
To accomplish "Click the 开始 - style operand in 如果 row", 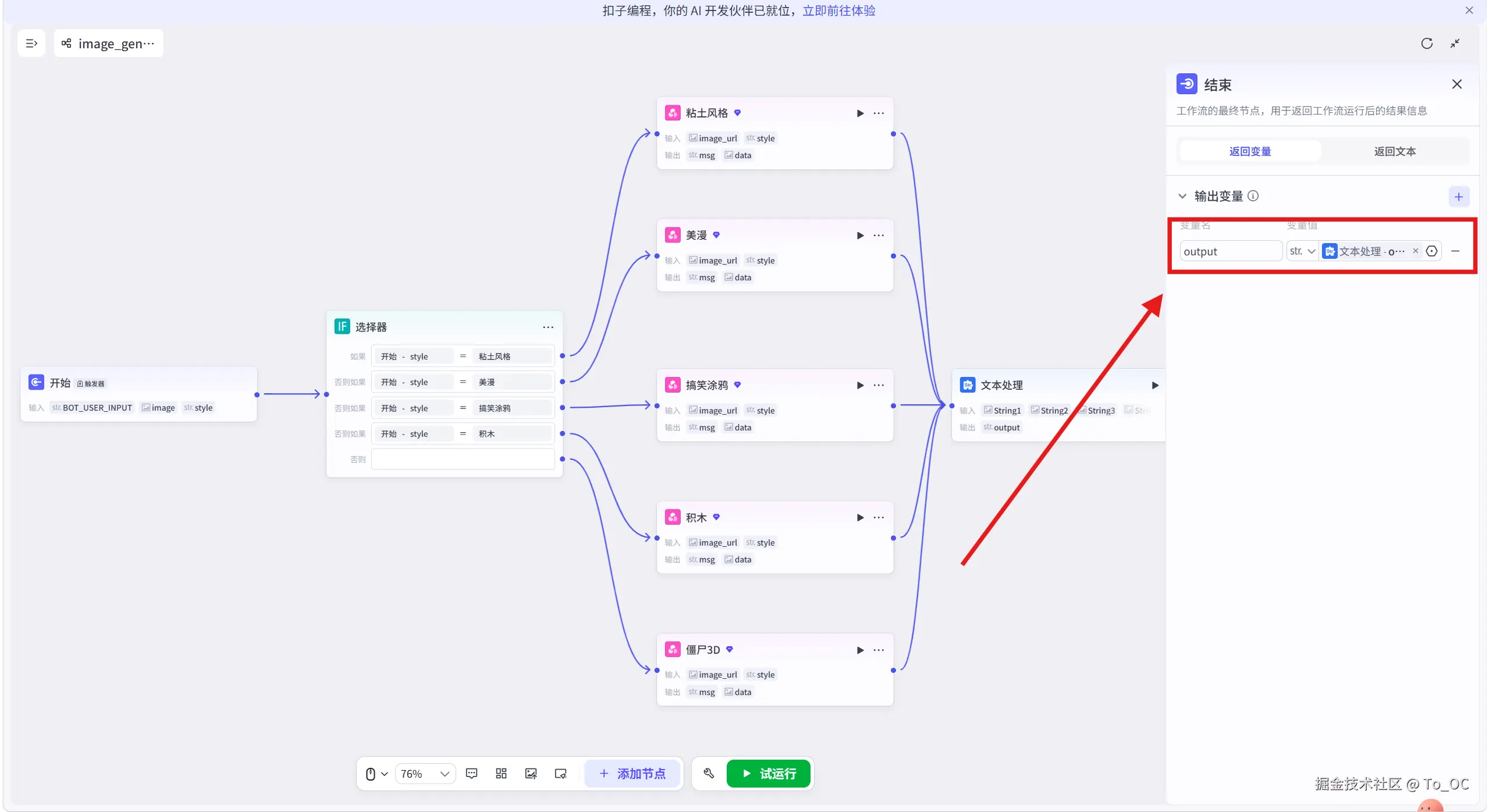I will coord(414,357).
